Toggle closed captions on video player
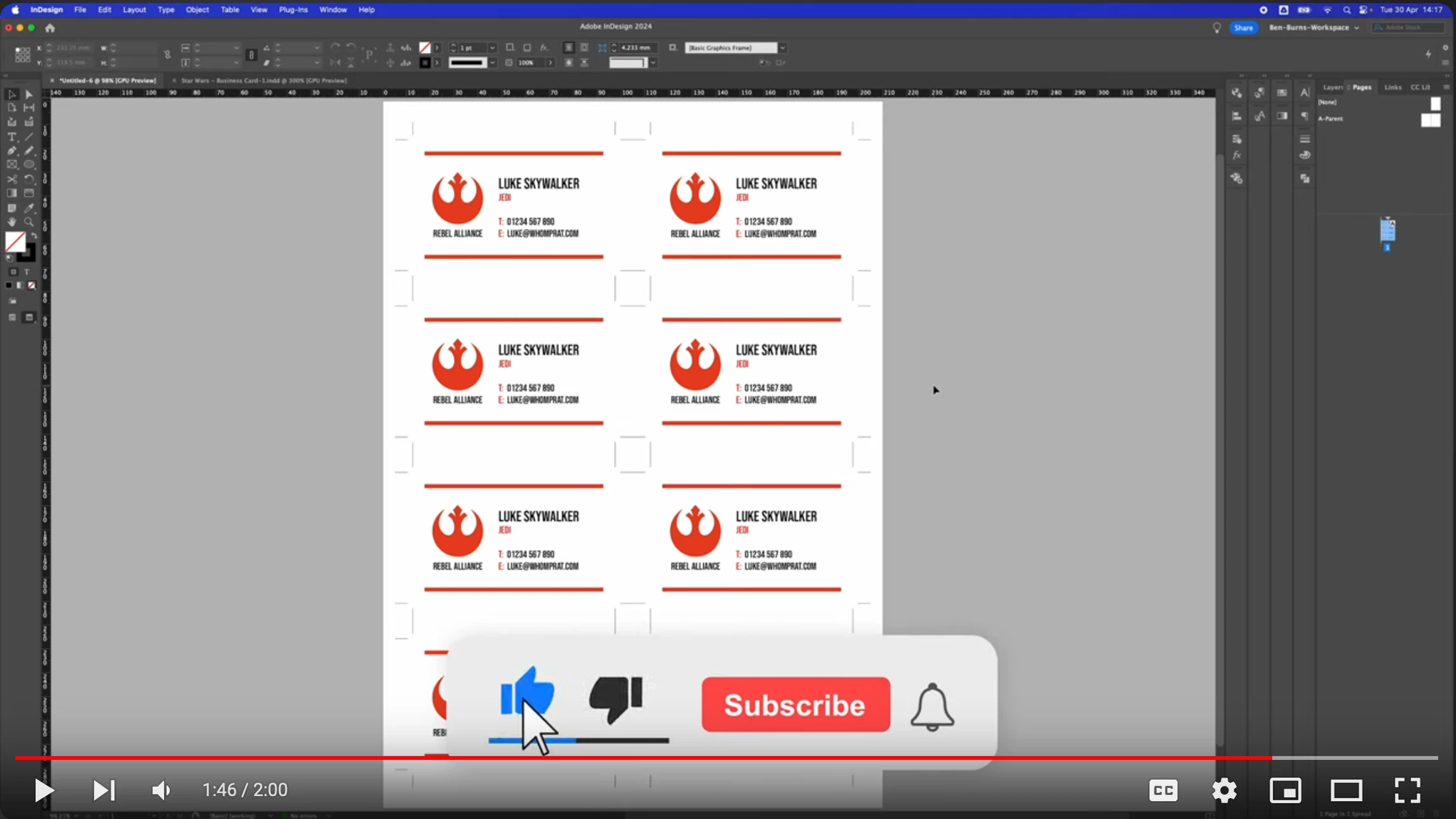Image resolution: width=1456 pixels, height=819 pixels. tap(1163, 790)
